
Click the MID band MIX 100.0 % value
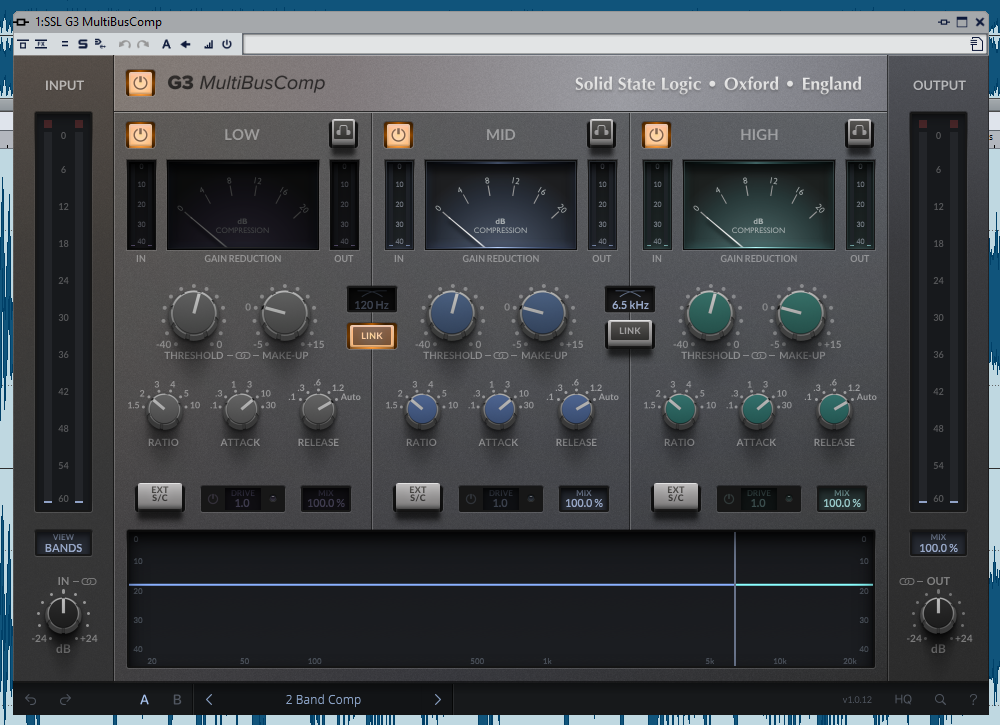point(584,499)
